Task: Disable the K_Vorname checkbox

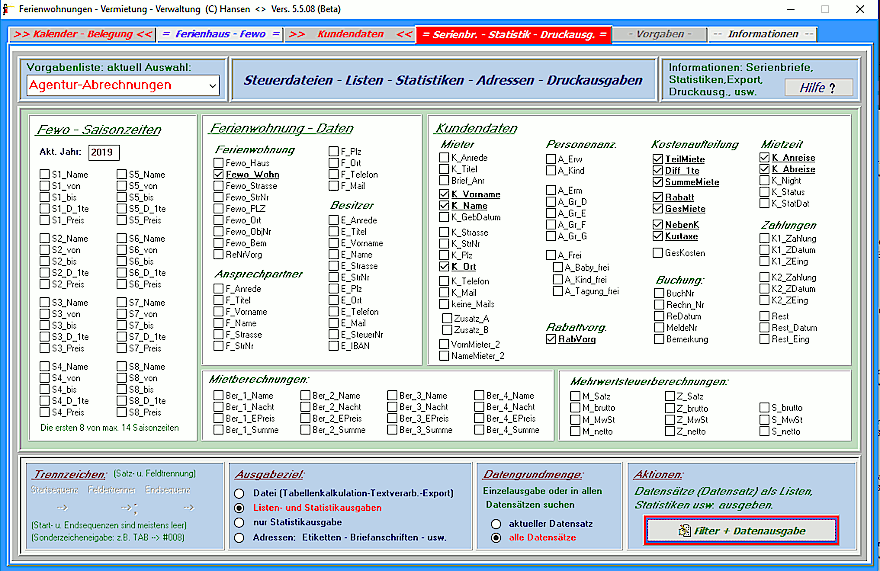Action: [x=444, y=194]
